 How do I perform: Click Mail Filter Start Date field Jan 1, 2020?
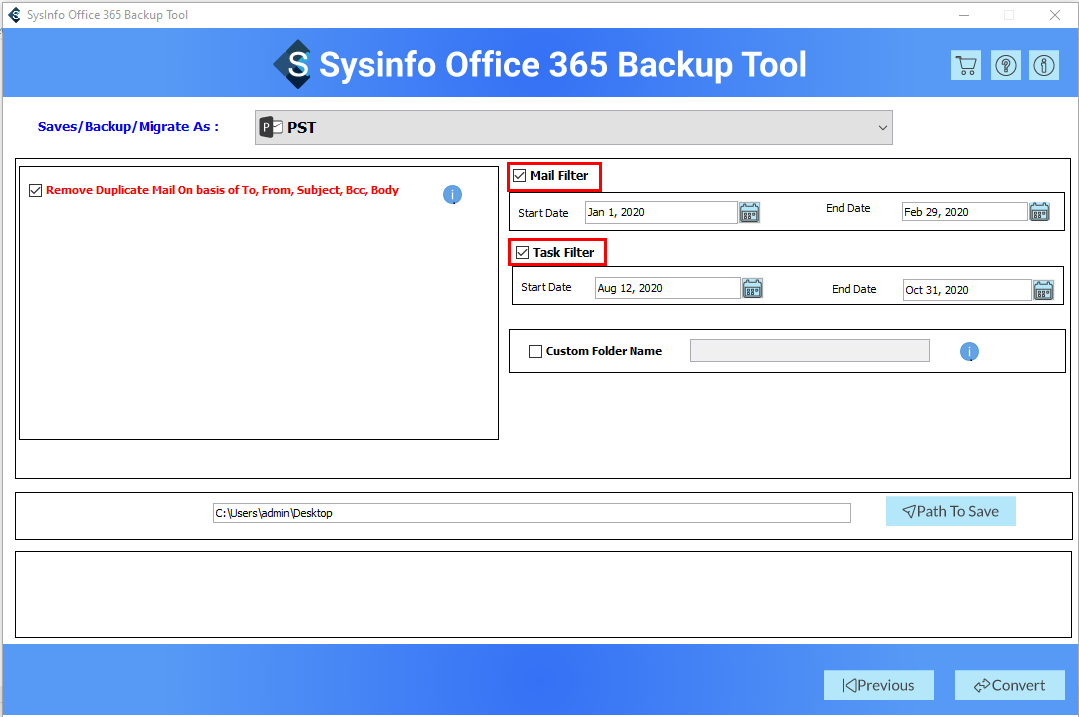pos(661,213)
